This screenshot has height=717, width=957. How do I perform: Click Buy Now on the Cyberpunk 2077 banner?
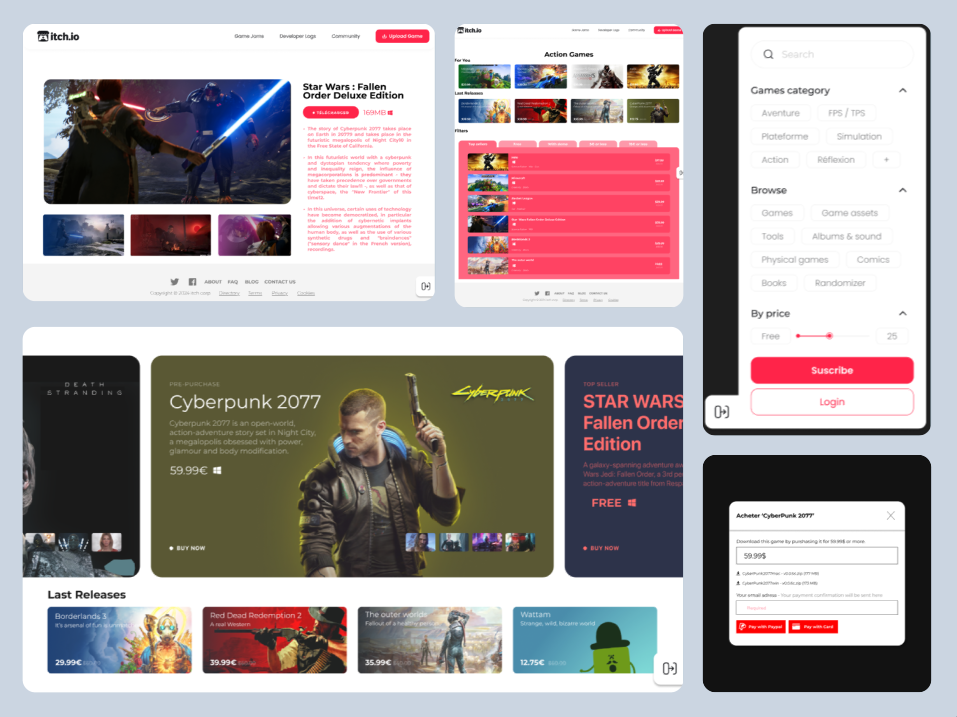pyautogui.click(x=187, y=548)
